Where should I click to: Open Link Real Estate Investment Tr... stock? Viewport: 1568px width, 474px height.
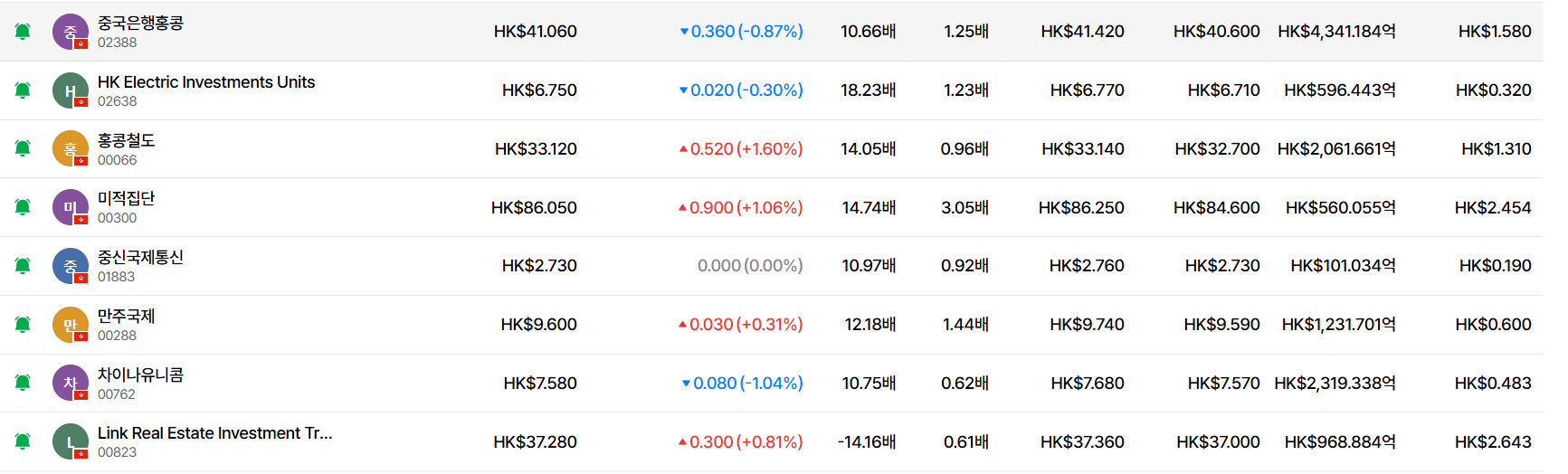tap(214, 433)
